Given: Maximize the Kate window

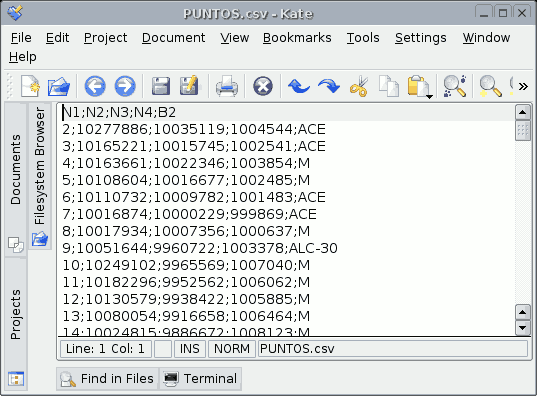Looking at the screenshot, I should [502, 13].
